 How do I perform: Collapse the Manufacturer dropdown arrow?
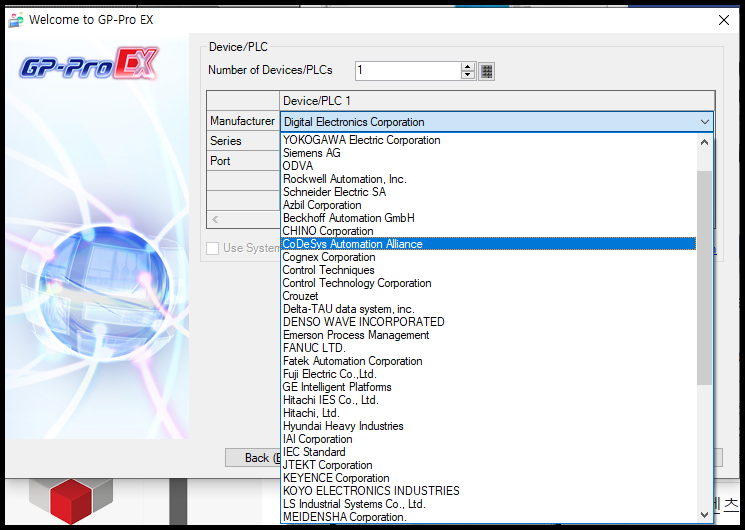[704, 122]
